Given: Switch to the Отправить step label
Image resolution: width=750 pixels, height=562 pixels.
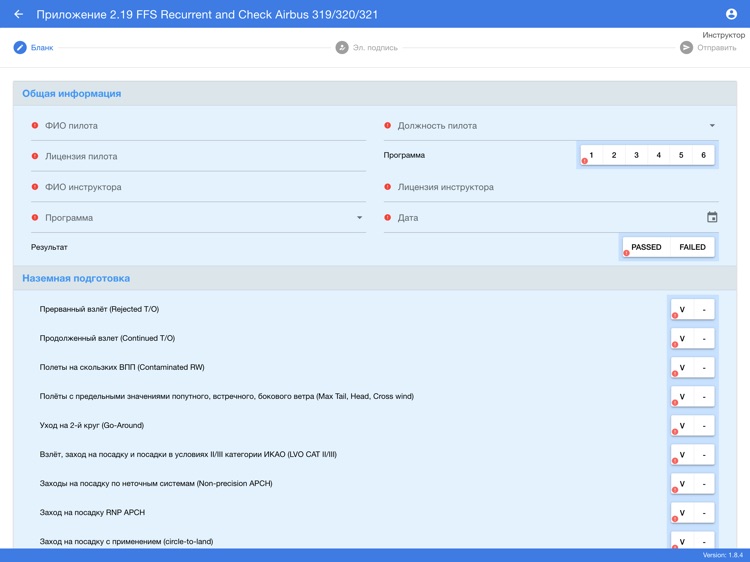Looking at the screenshot, I should tap(717, 48).
